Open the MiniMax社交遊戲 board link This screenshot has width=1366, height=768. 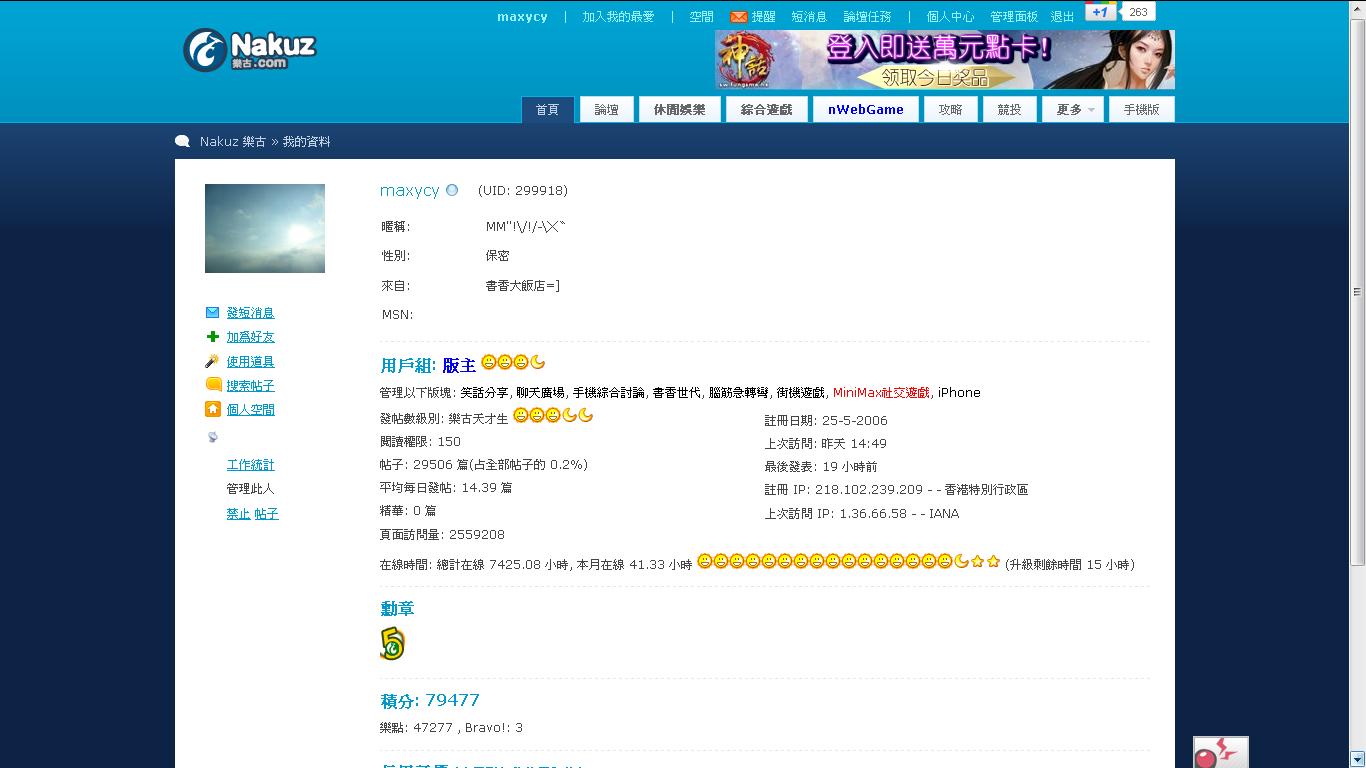click(x=881, y=393)
